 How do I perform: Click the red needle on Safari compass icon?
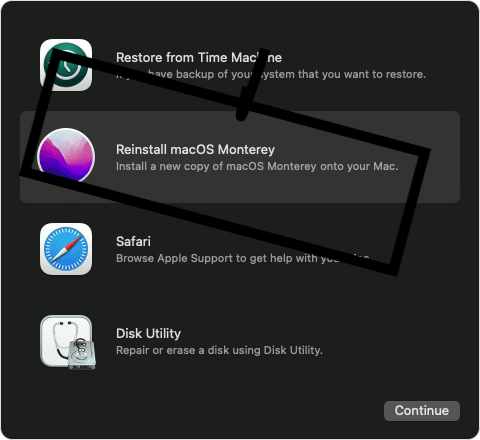click(x=74, y=244)
